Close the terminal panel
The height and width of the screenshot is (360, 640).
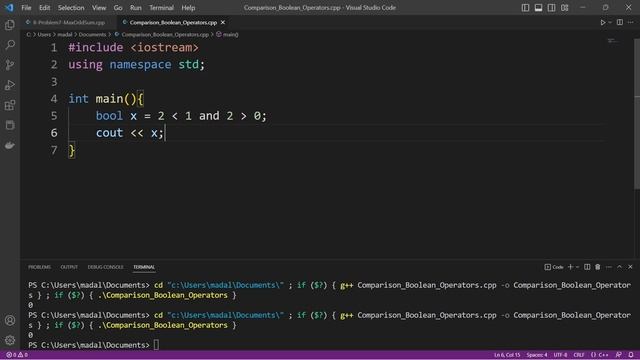630,267
